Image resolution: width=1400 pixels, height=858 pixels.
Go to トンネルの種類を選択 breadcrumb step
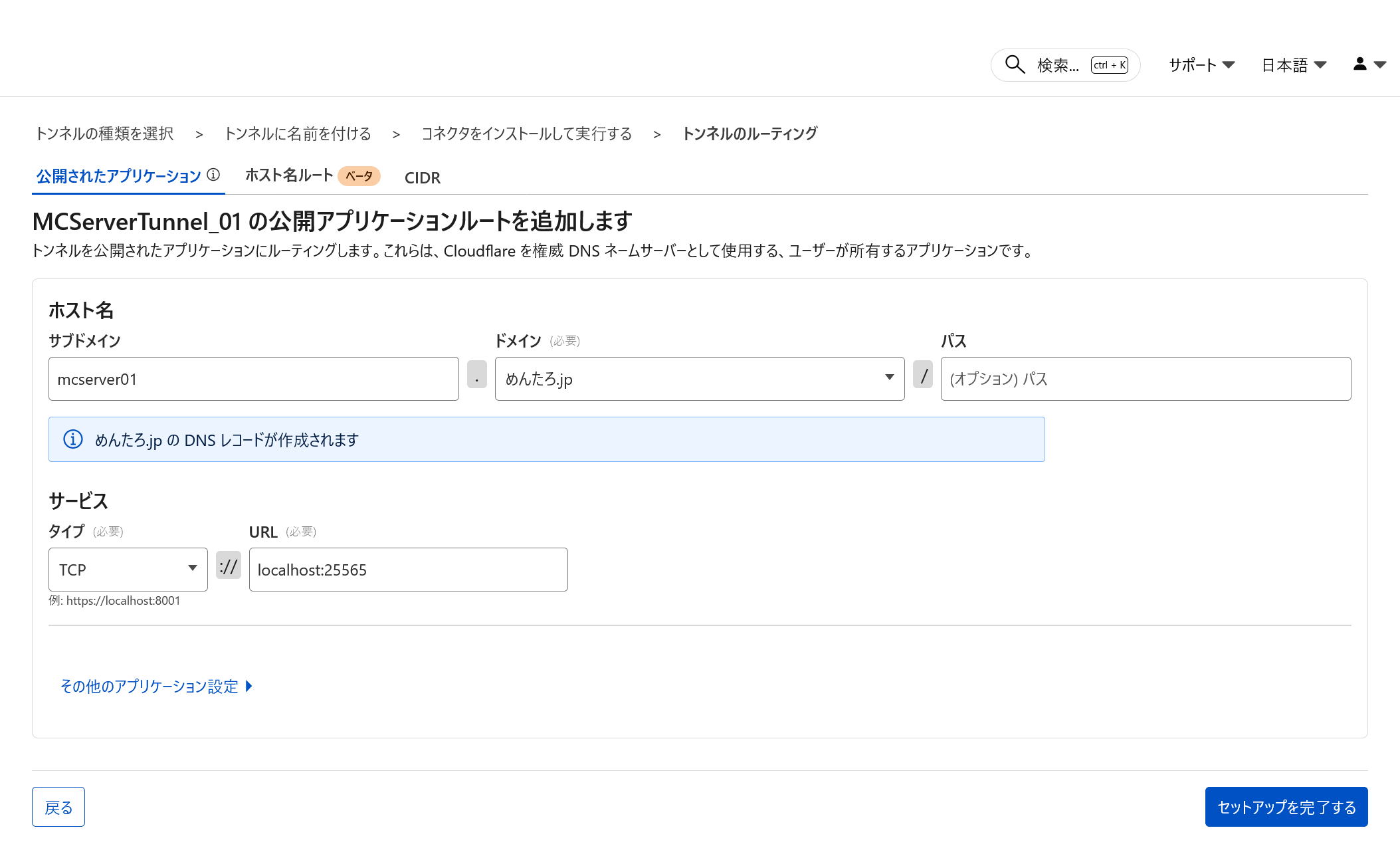point(104,134)
